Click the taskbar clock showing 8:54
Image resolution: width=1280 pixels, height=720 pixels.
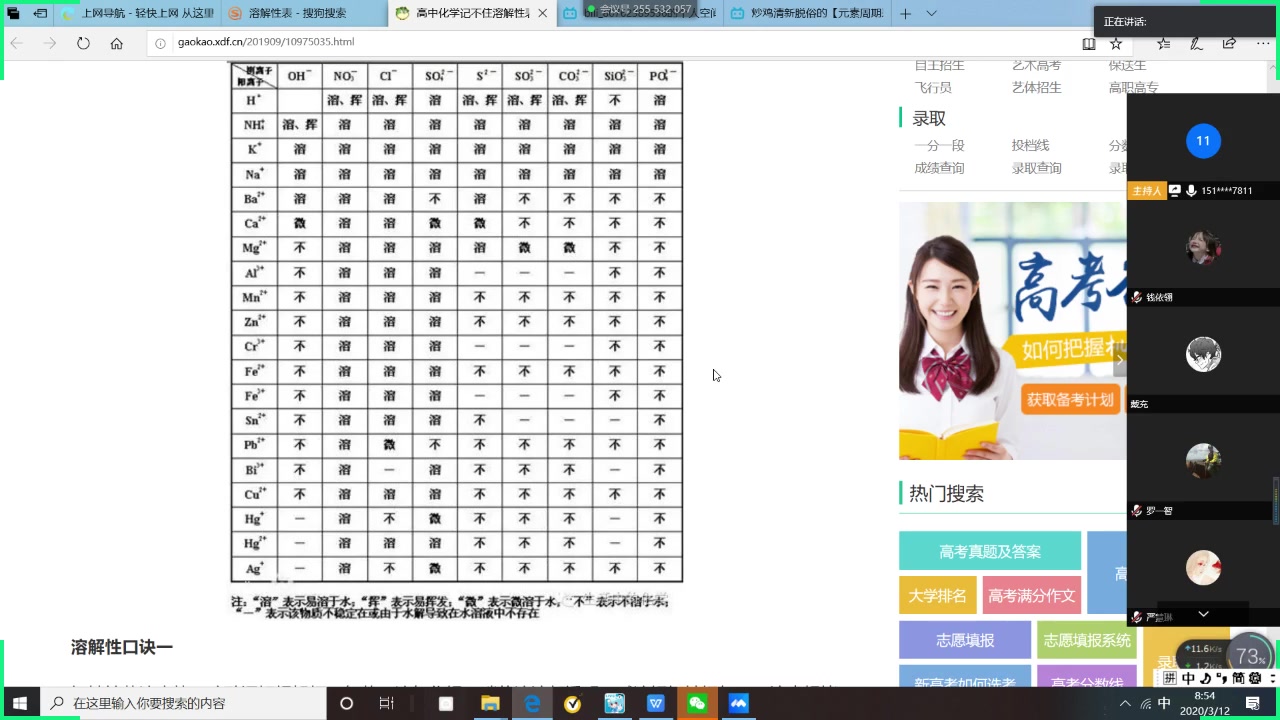(1205, 703)
